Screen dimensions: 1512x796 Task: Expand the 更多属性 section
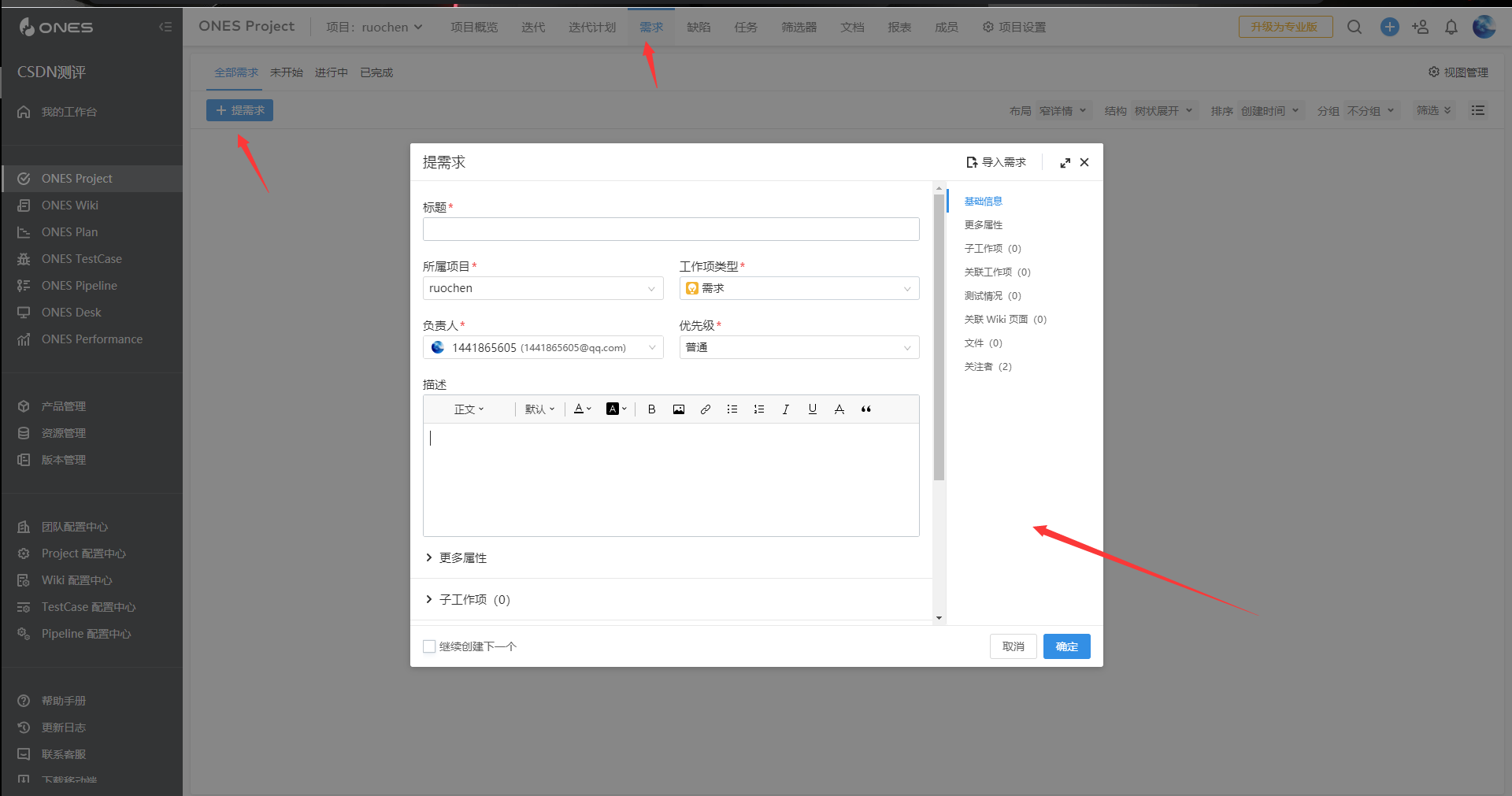pos(463,557)
